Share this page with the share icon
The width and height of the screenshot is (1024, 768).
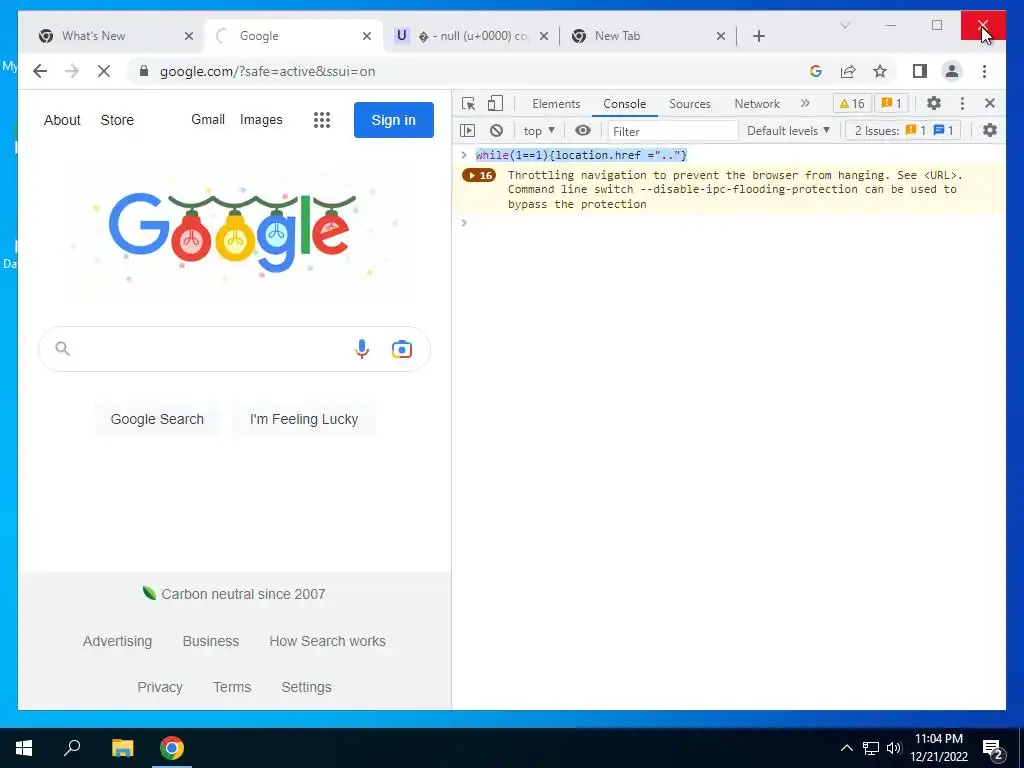coord(848,71)
